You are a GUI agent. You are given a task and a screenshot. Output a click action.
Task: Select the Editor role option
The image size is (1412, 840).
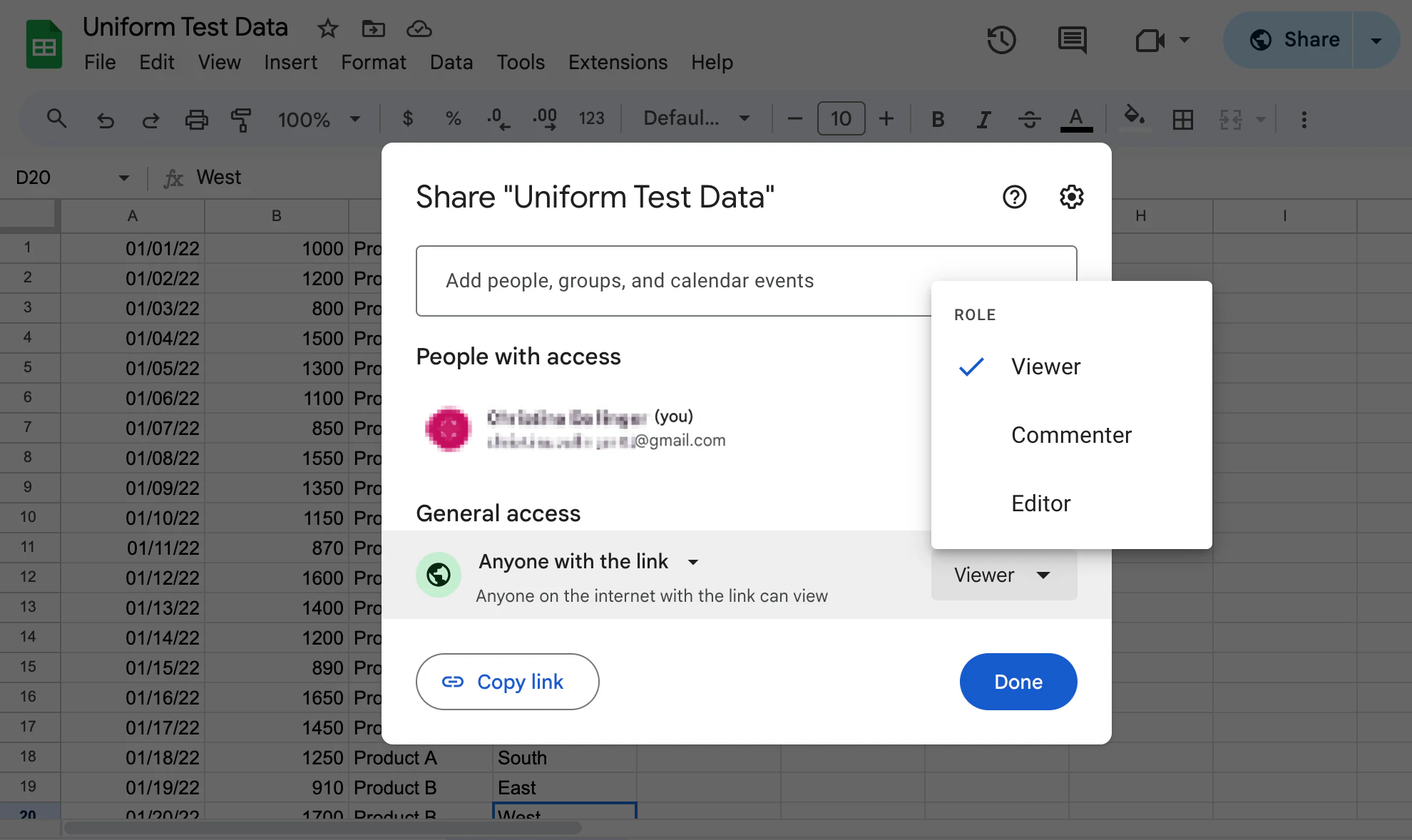(1071, 503)
